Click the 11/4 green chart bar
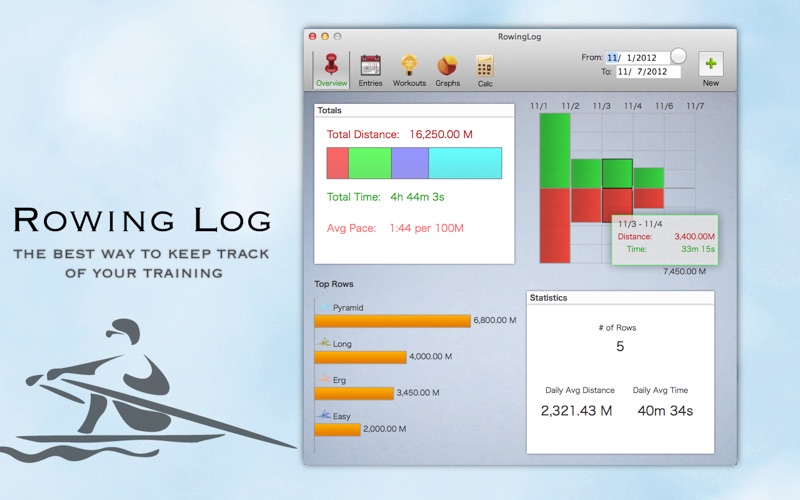800x500 pixels. [648, 179]
